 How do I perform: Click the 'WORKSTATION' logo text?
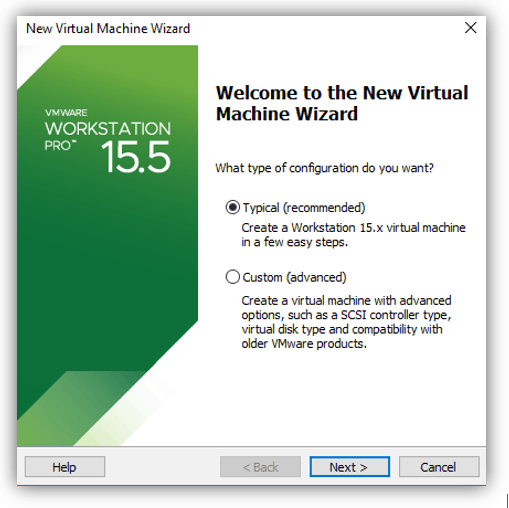tap(108, 129)
